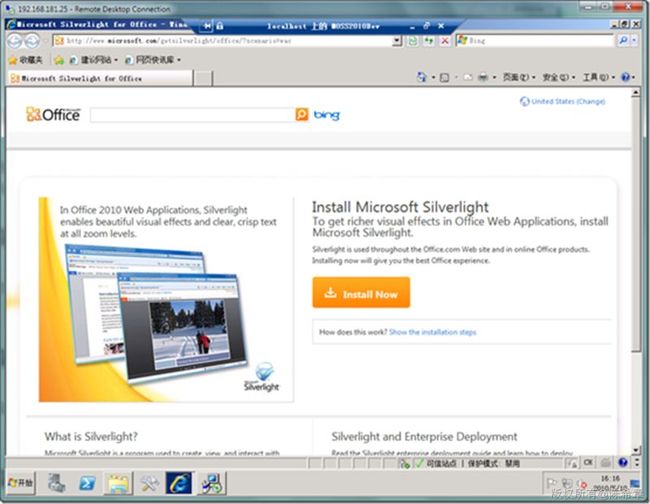The width and height of the screenshot is (650, 504).
Task: Open the Home button dropdown arrow
Action: click(x=433, y=77)
